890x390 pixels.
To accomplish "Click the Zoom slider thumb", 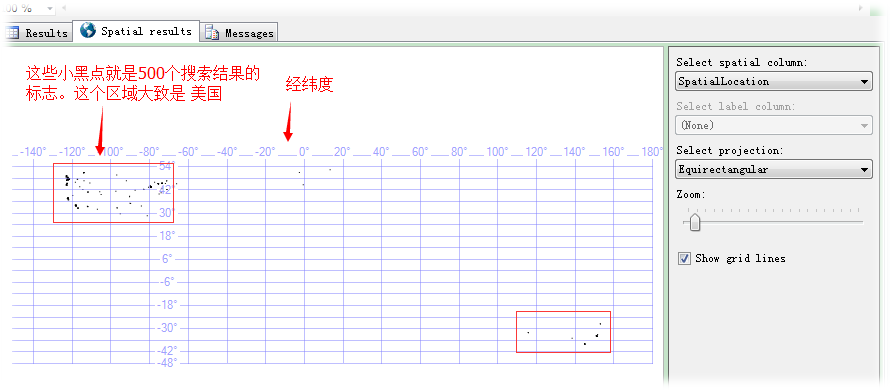I will [694, 221].
